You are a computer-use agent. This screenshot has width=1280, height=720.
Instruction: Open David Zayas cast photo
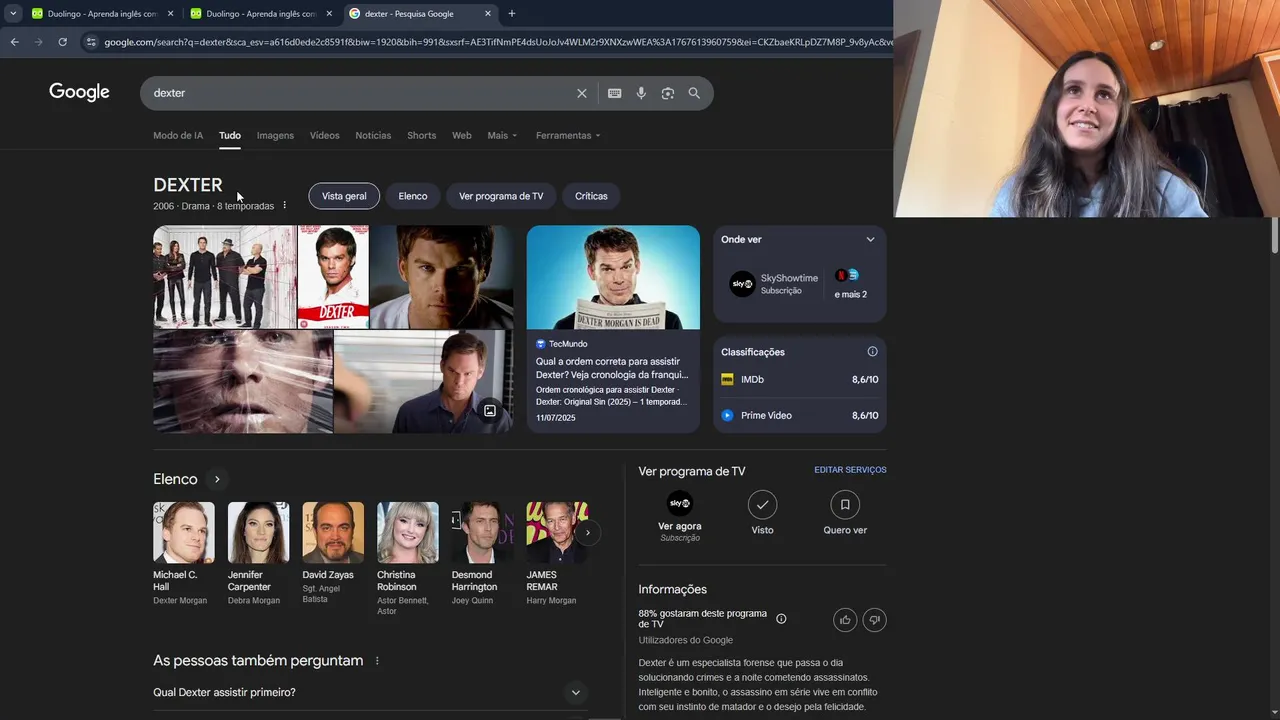pos(333,532)
